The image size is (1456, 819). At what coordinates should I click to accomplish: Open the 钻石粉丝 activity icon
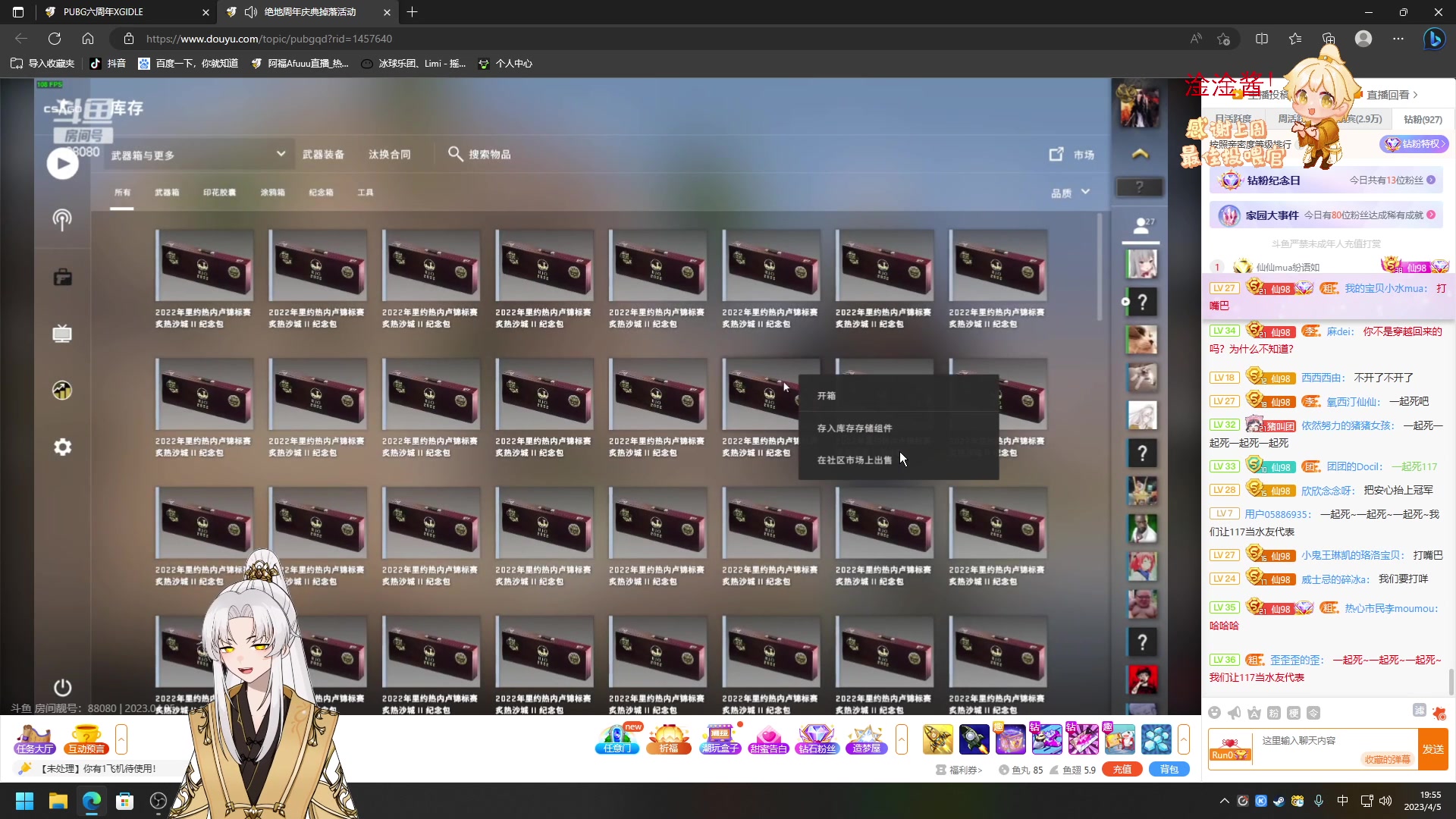coord(817,739)
